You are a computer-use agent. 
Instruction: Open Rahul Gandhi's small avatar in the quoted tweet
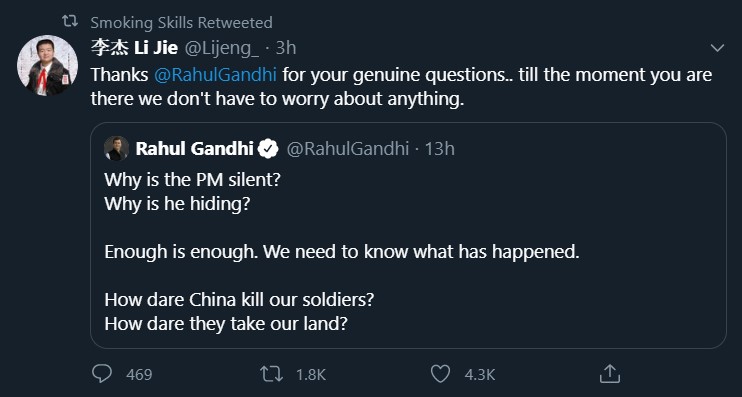(116, 149)
